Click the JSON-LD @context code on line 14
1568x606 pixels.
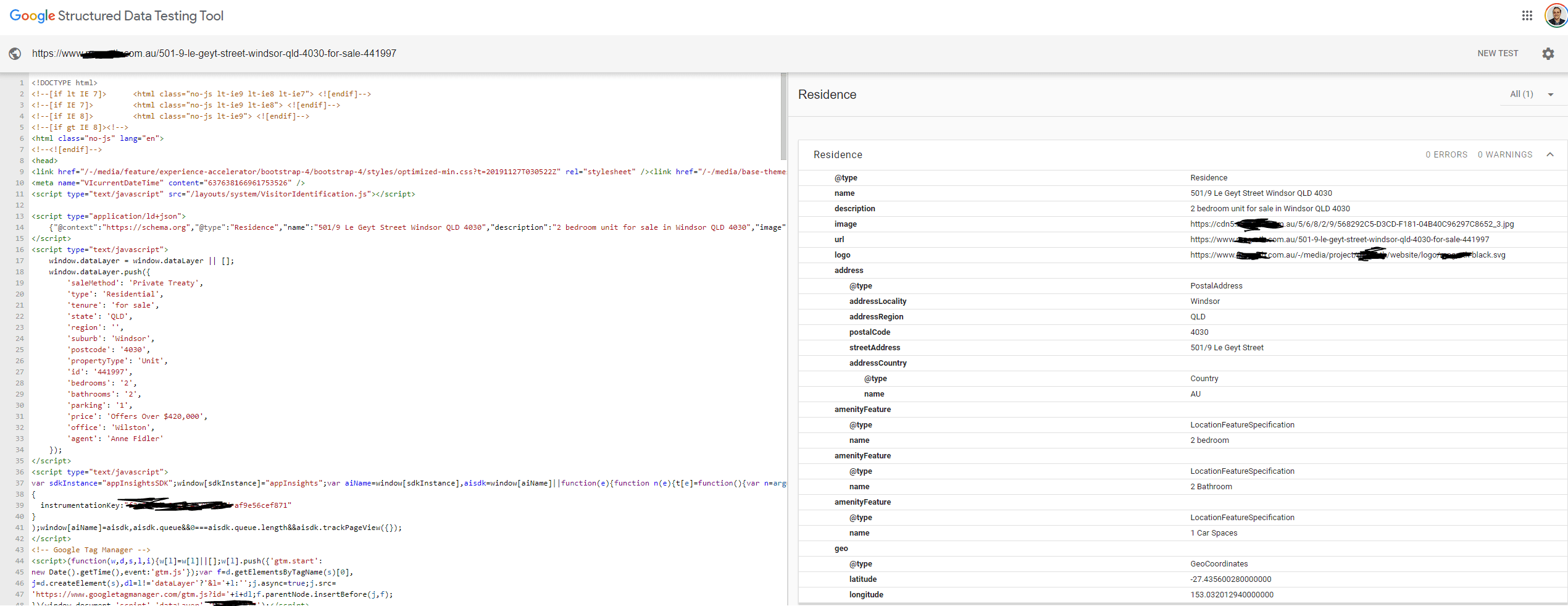(417, 227)
